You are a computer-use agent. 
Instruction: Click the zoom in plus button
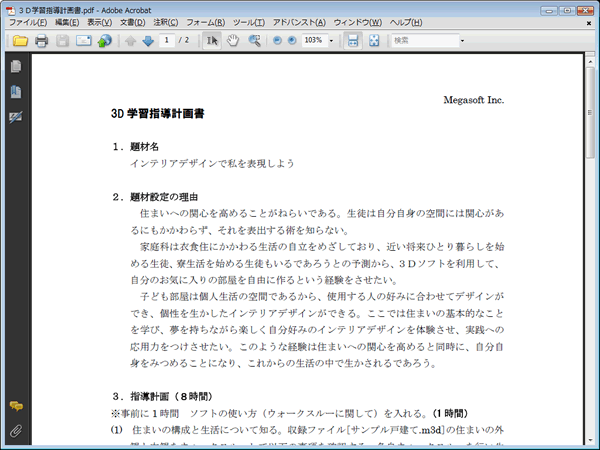(291, 41)
